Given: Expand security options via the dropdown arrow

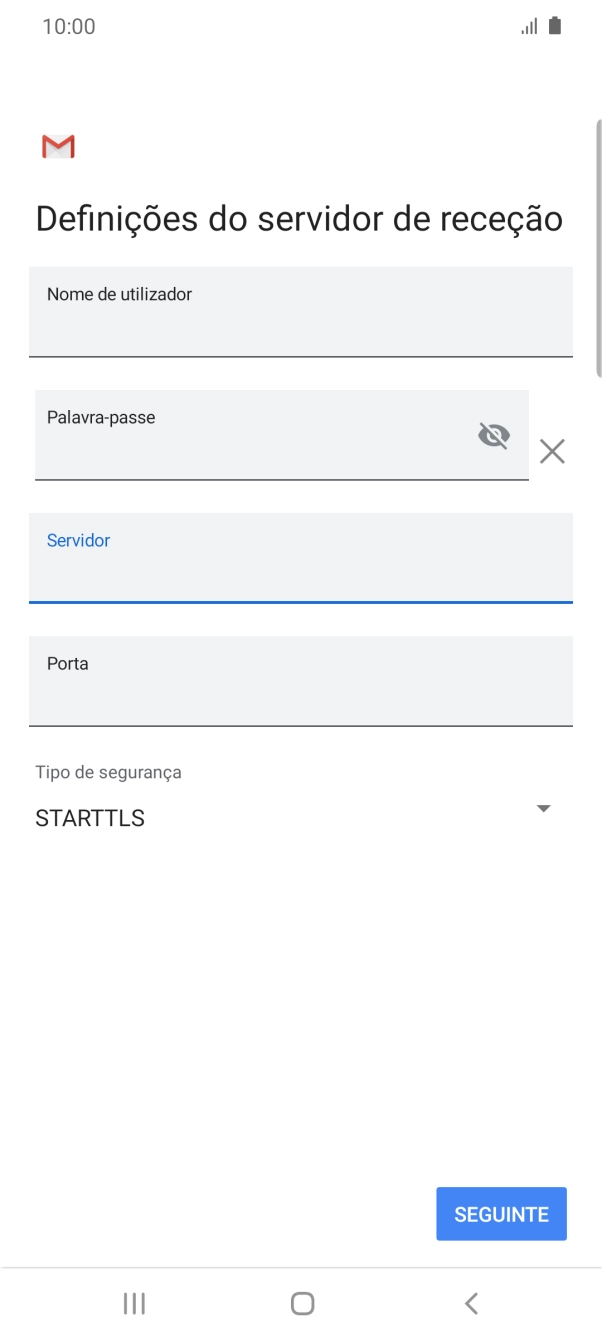Looking at the screenshot, I should pyautogui.click(x=543, y=808).
